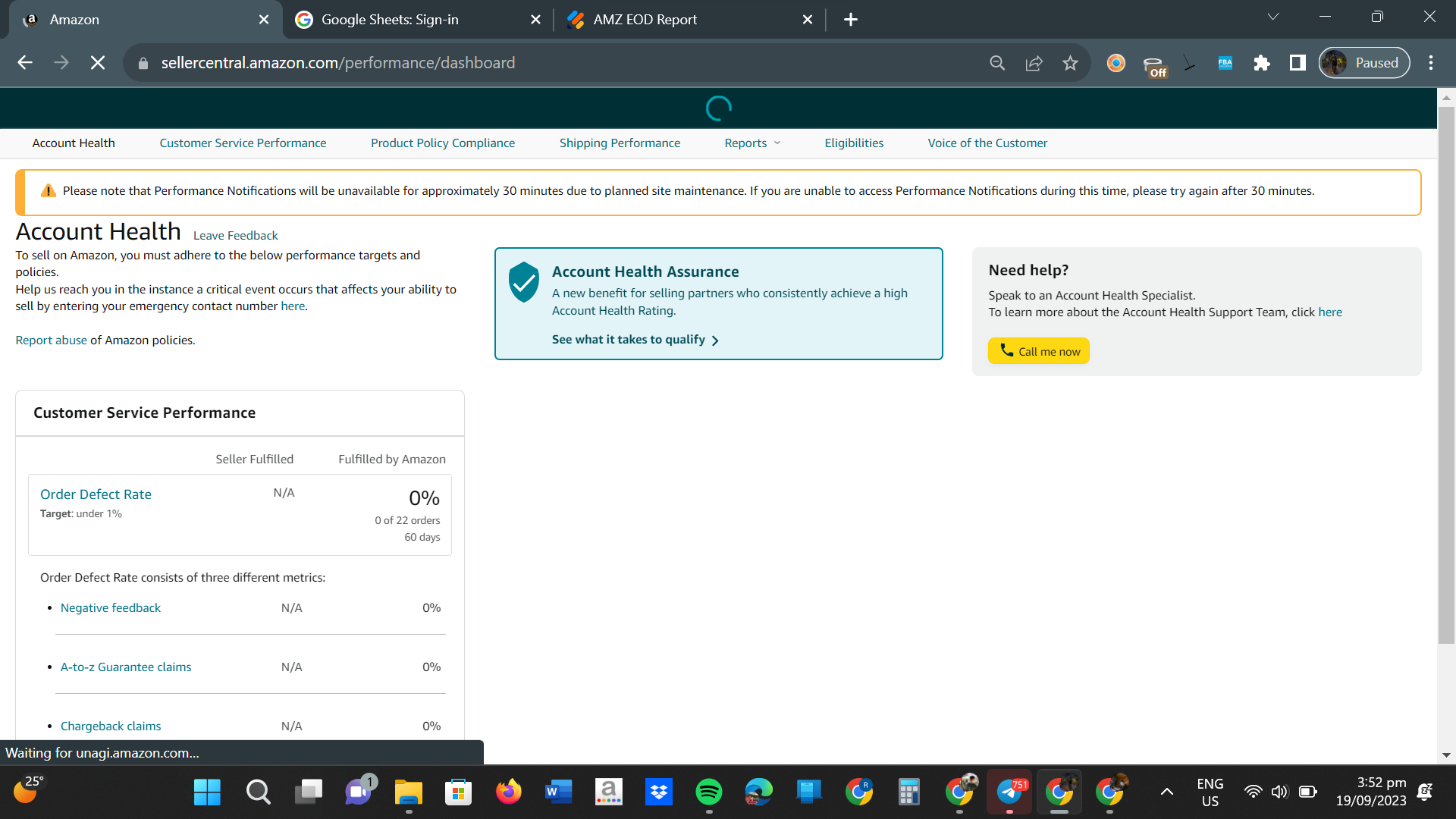This screenshot has height=819, width=1456.
Task: Open Teams Chat from the taskbar
Action: (x=359, y=791)
